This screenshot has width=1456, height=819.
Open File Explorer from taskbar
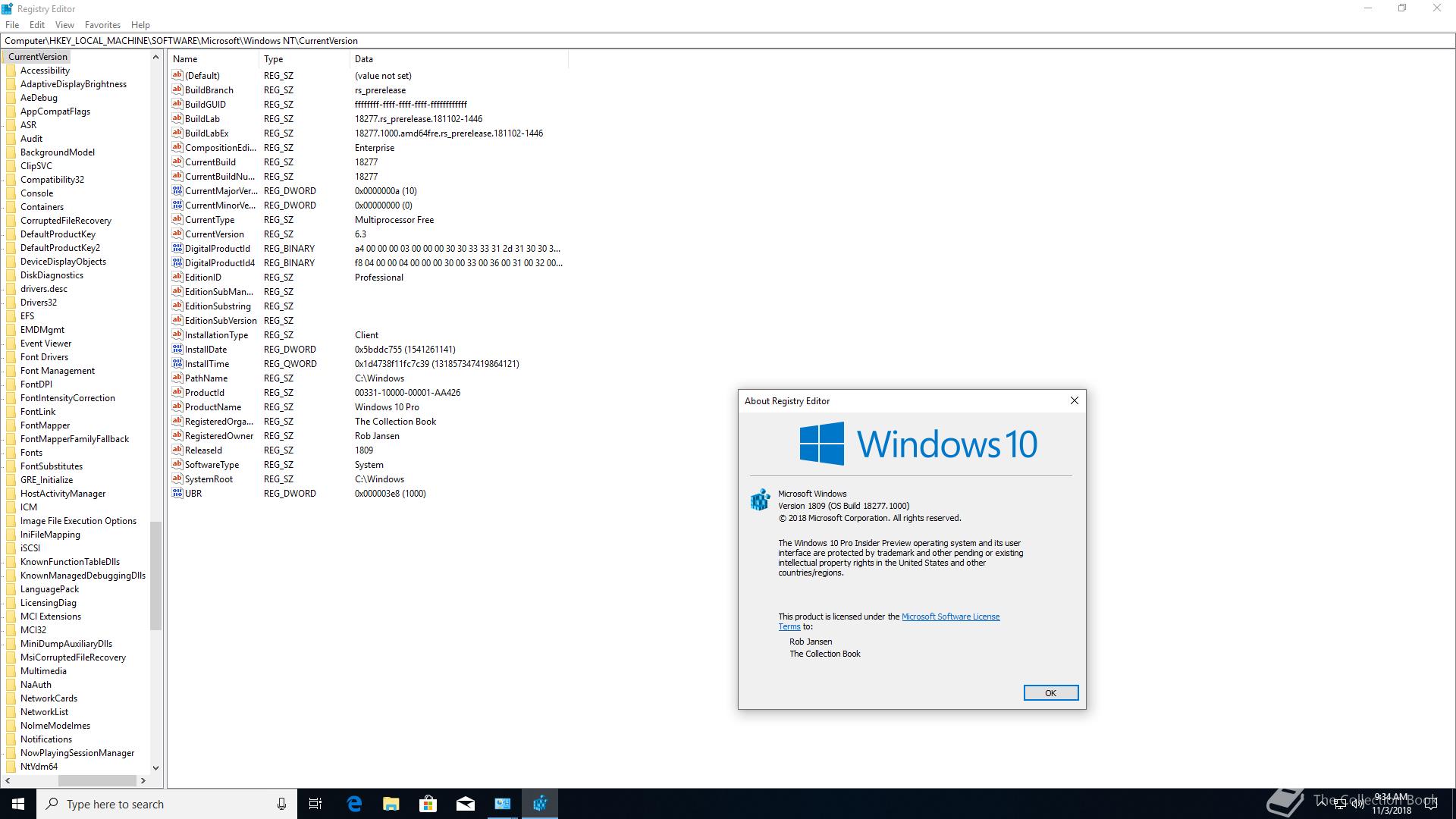(391, 804)
